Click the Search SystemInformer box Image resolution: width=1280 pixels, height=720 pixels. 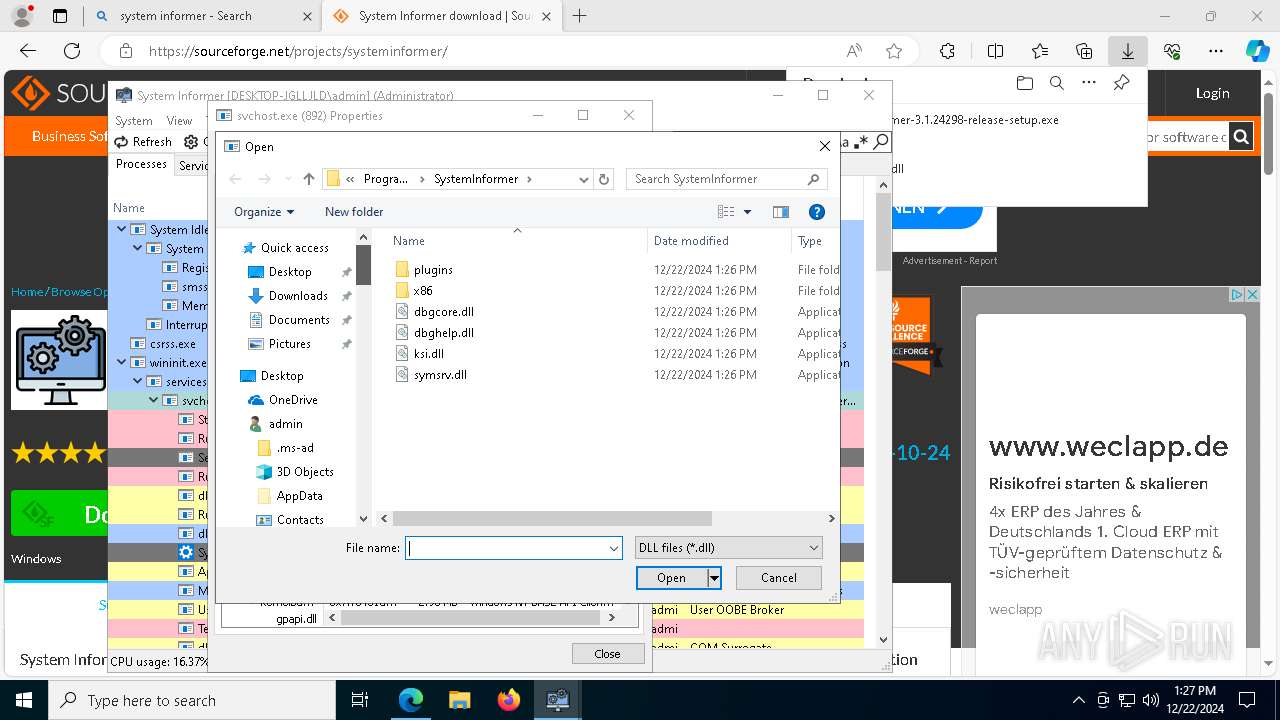pyautogui.click(x=728, y=179)
